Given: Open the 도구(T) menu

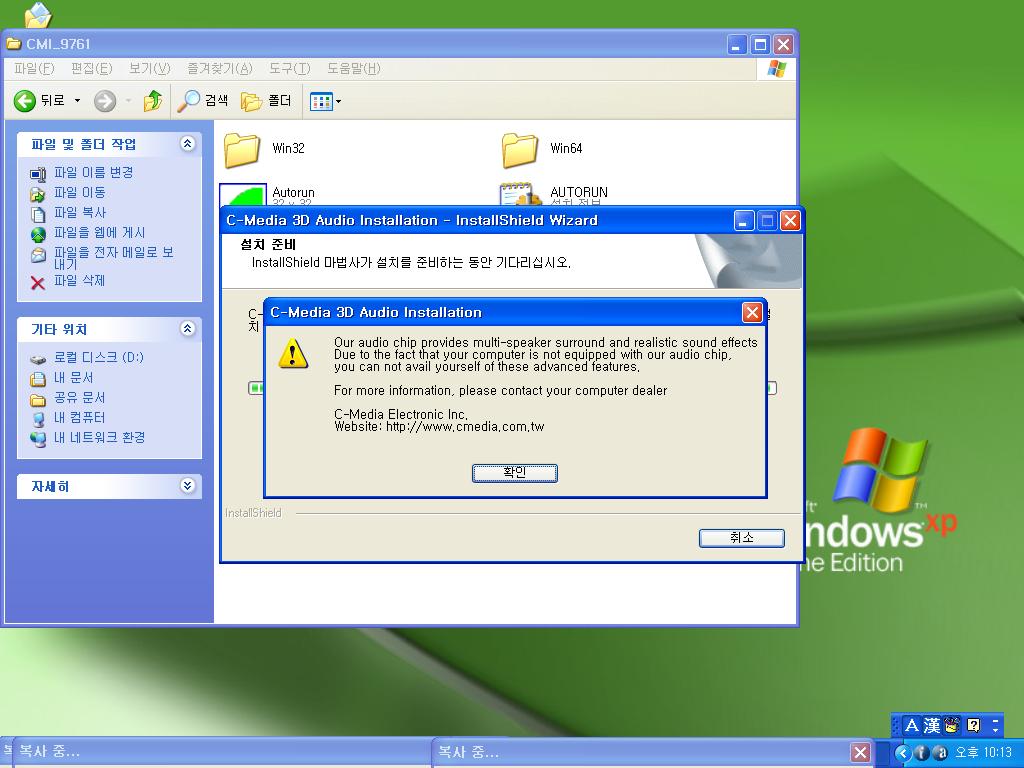Looking at the screenshot, I should click(289, 69).
